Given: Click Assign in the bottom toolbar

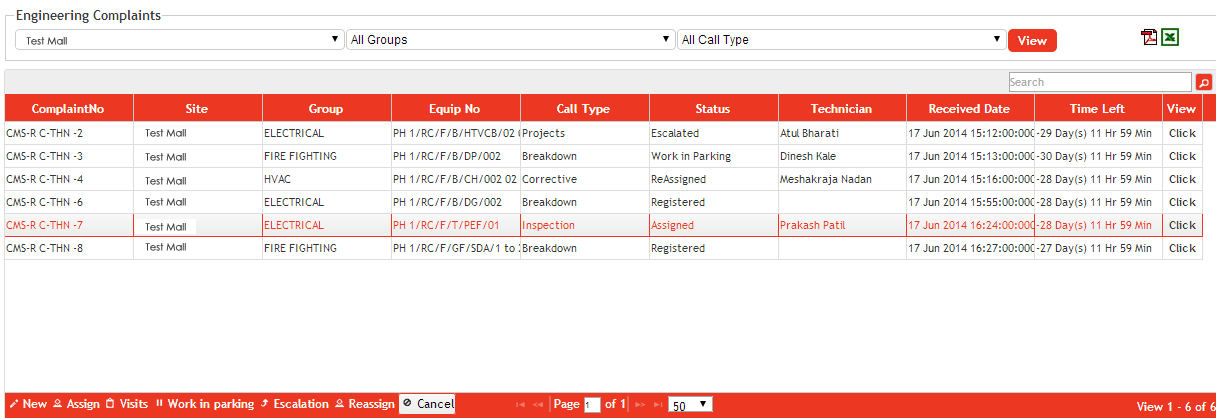Looking at the screenshot, I should [76, 404].
